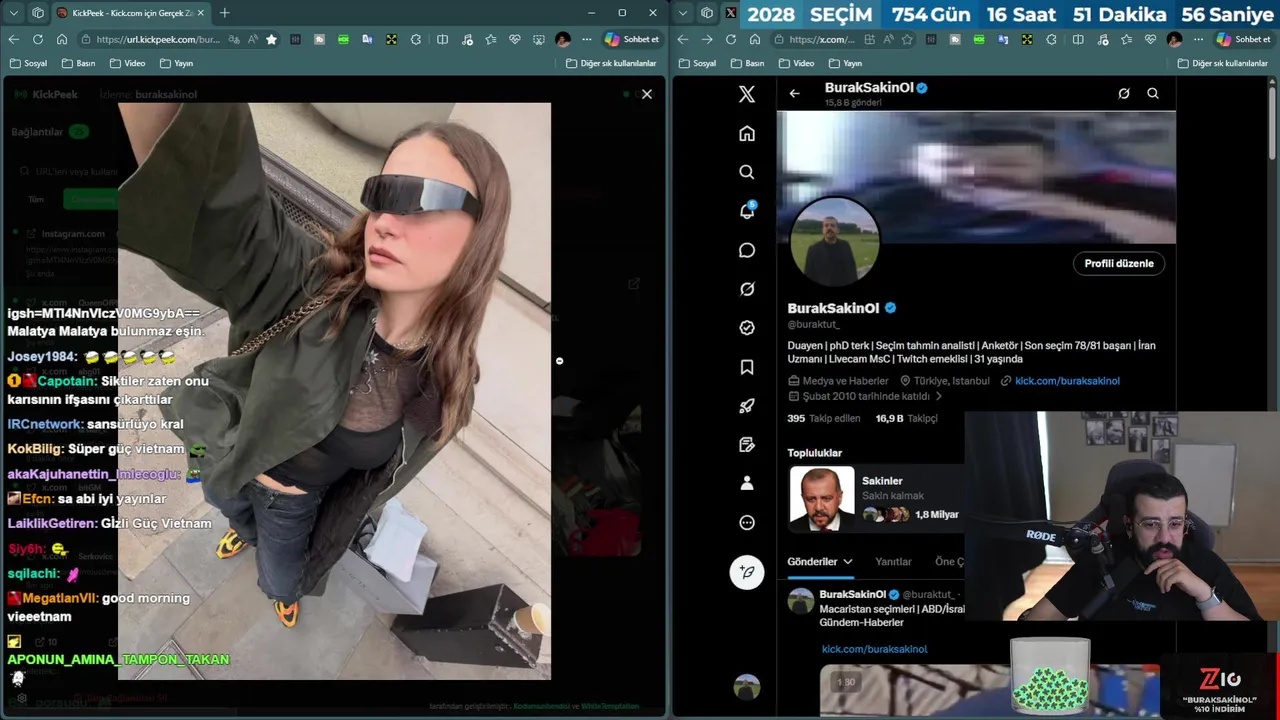Open Profile person icon in X sidebar

[747, 483]
